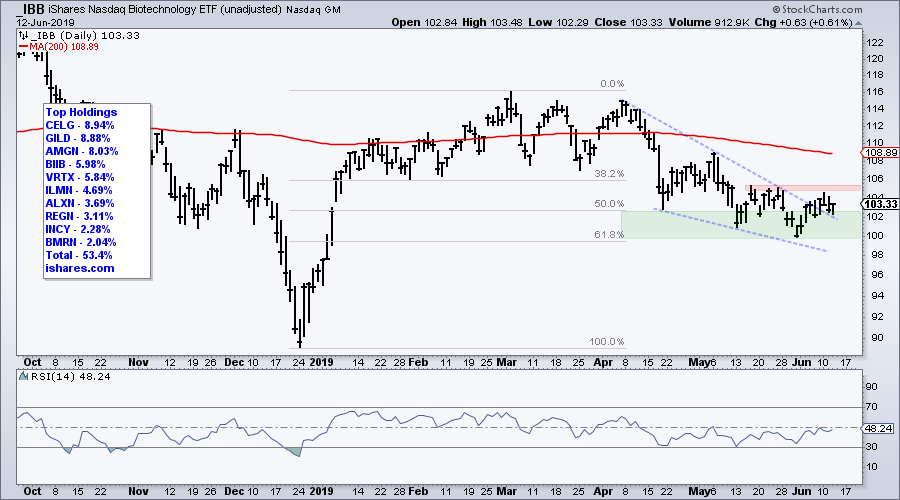Click the StockCharts.com copyright text
The width and height of the screenshot is (900, 500).
[817, 9]
